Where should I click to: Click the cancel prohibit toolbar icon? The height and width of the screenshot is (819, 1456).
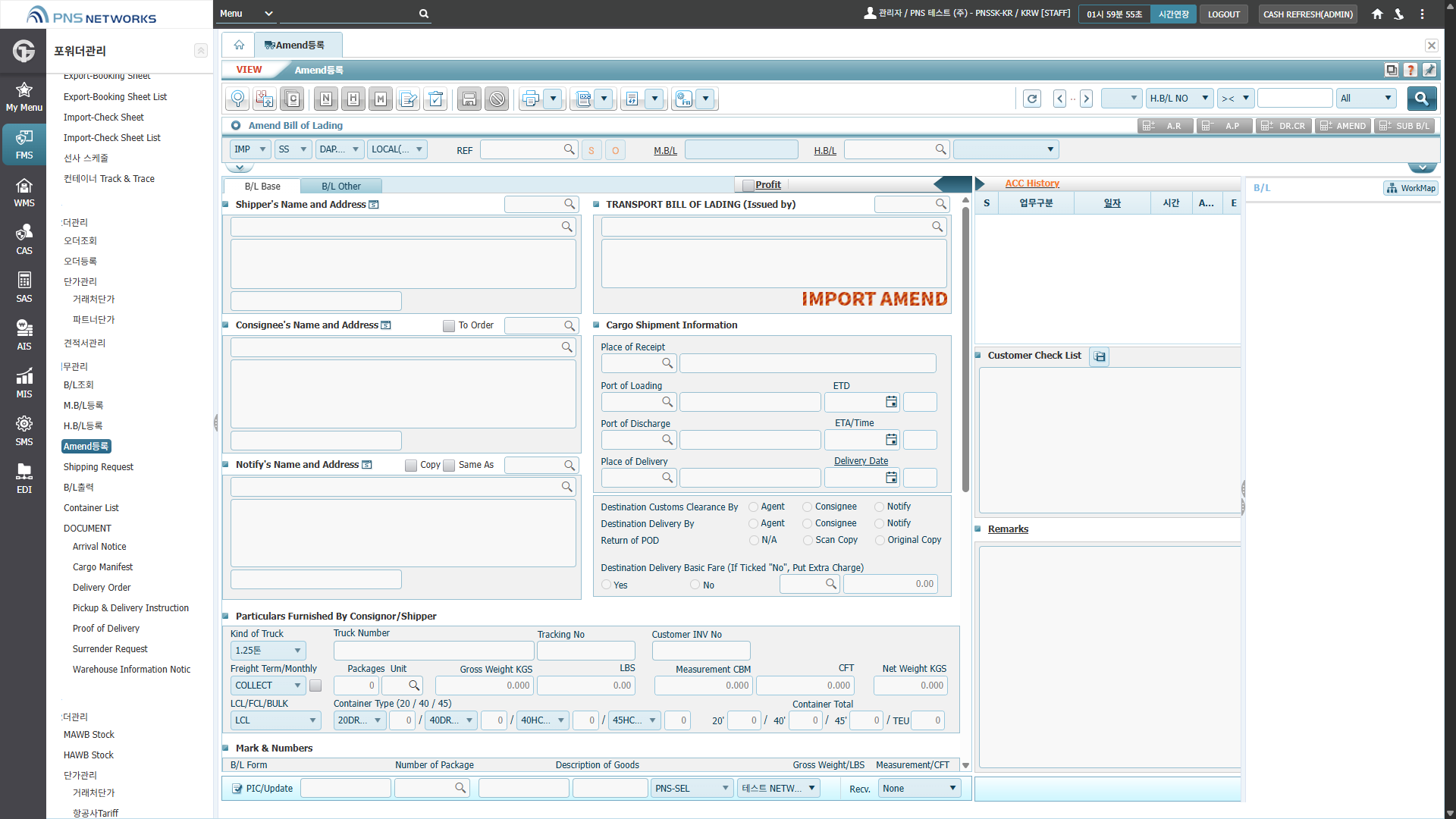(x=497, y=99)
